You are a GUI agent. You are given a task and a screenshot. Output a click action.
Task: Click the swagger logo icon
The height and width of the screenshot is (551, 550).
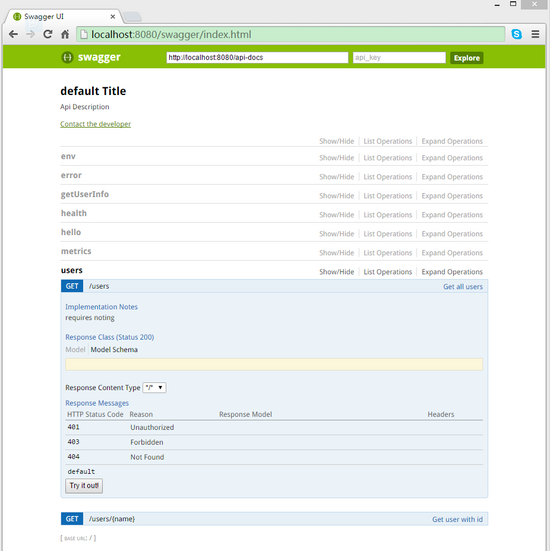[67, 57]
